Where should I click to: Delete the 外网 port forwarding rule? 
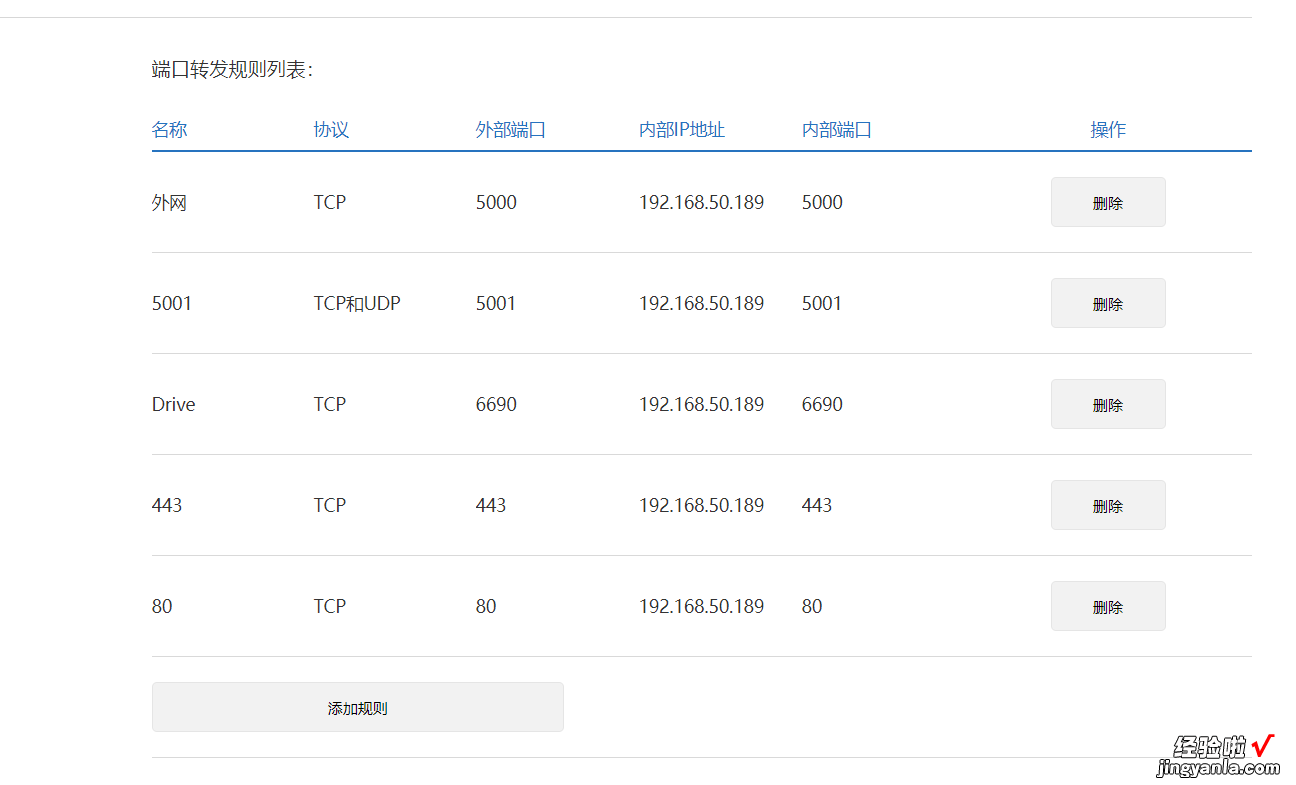[x=1108, y=202]
